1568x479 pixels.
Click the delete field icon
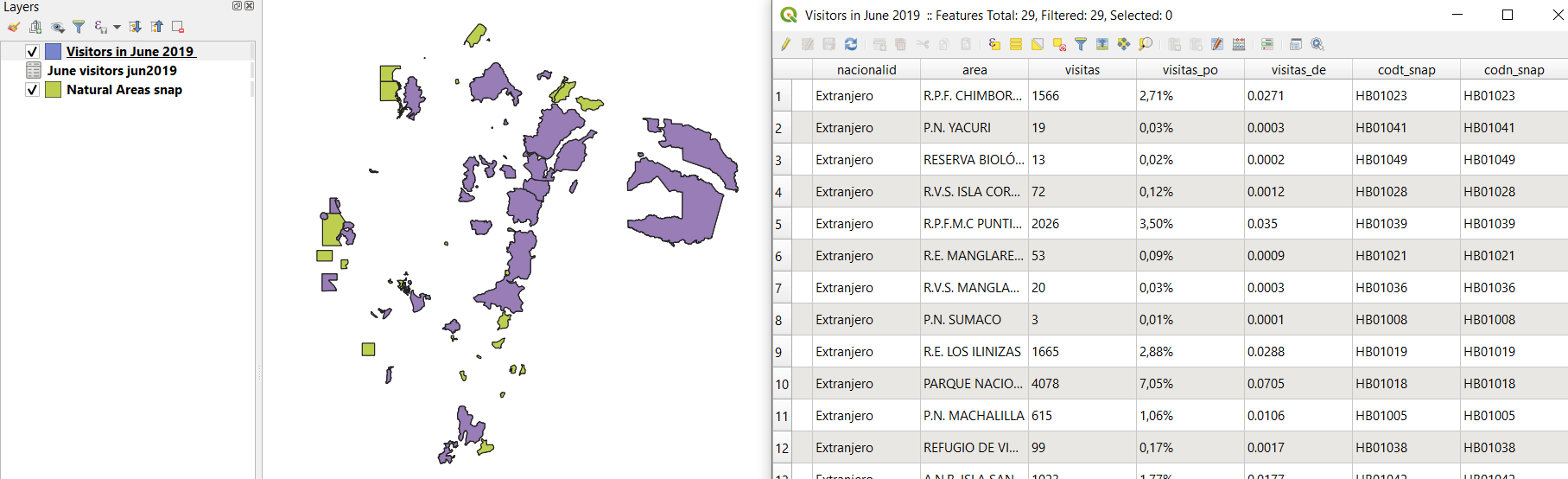[x=1196, y=44]
